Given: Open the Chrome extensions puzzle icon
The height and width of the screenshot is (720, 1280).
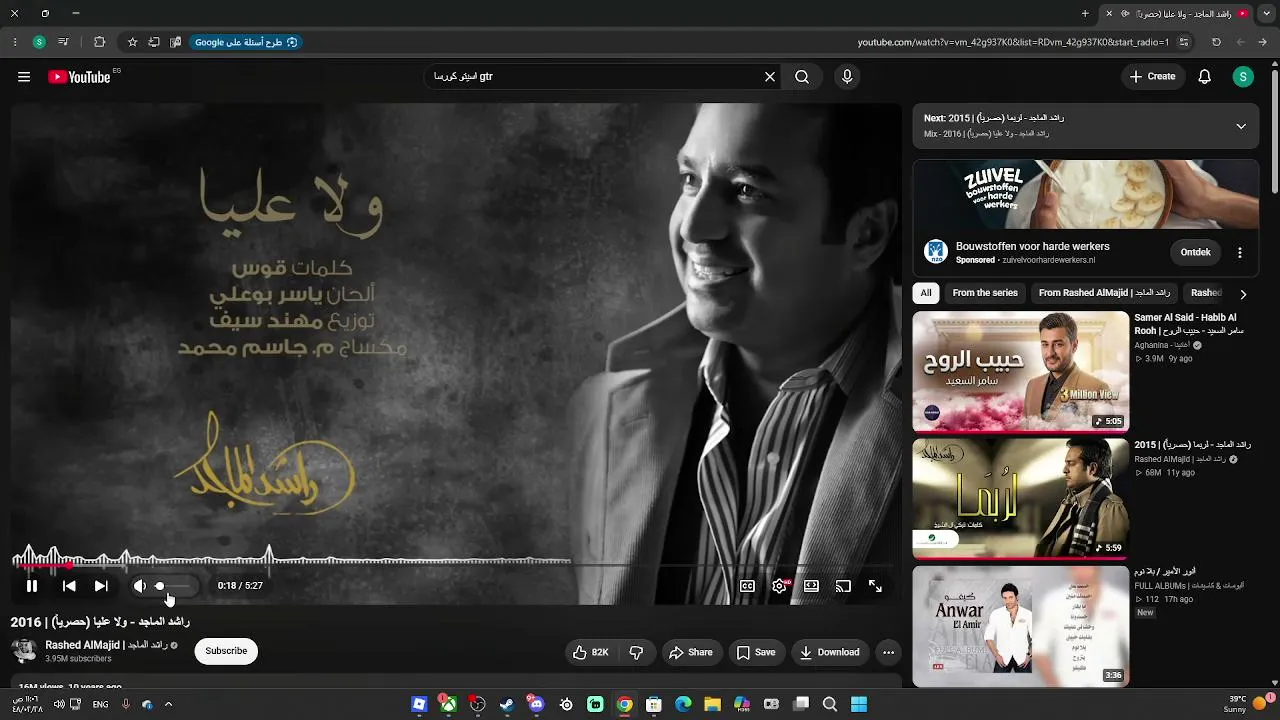Looking at the screenshot, I should pyautogui.click(x=99, y=42).
